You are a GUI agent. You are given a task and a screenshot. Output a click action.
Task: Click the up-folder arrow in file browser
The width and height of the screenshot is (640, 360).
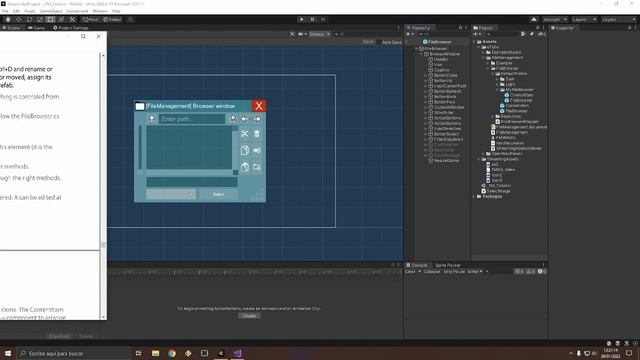coord(152,119)
